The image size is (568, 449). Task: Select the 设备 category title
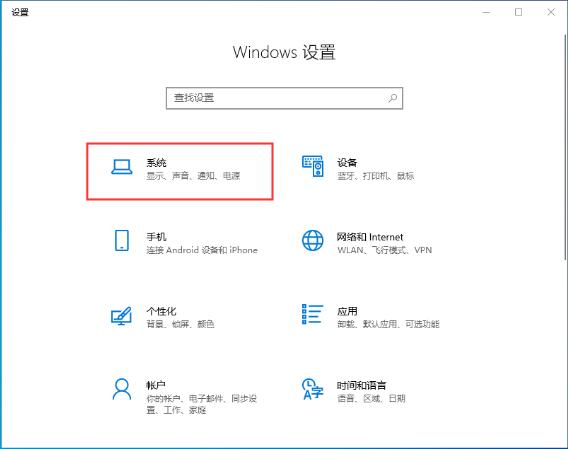(347, 162)
